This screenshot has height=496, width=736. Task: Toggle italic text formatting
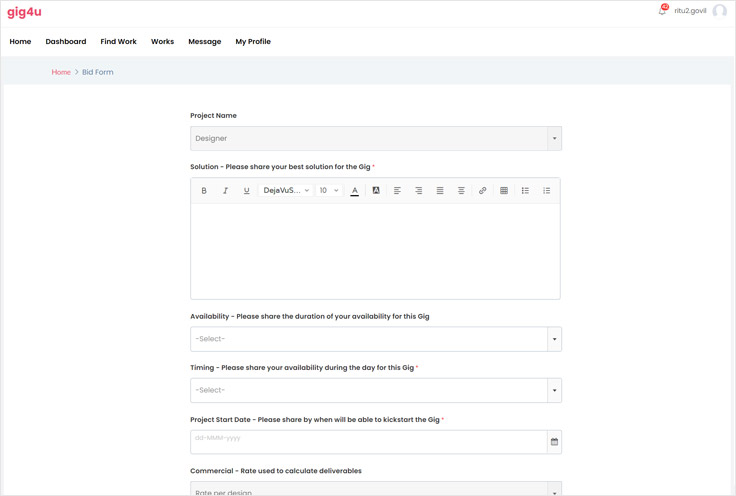(225, 190)
